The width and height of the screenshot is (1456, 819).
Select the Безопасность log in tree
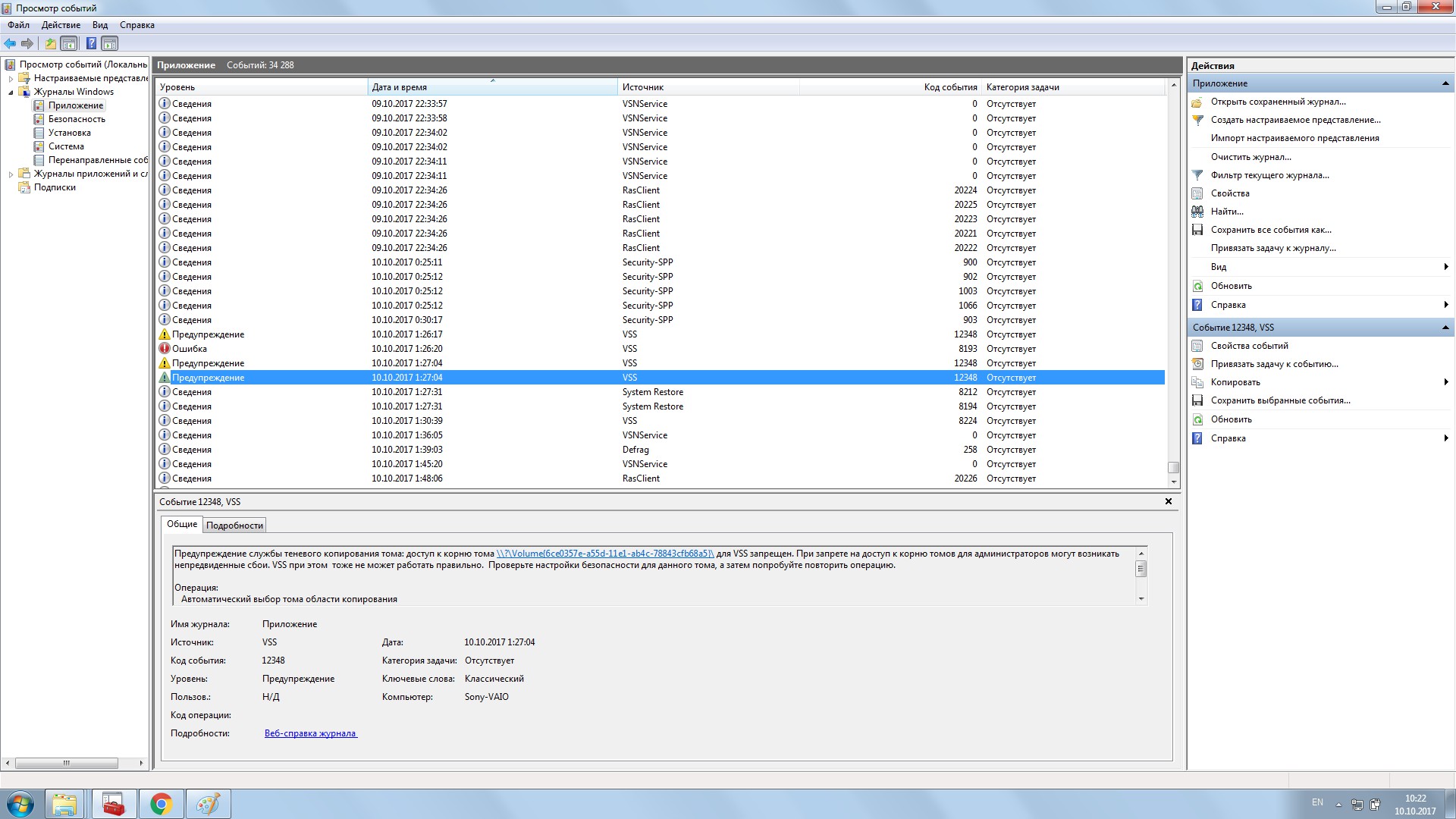tap(77, 119)
